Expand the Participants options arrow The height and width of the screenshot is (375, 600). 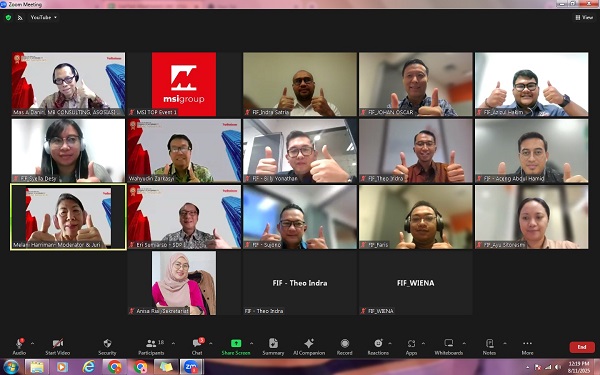173,343
